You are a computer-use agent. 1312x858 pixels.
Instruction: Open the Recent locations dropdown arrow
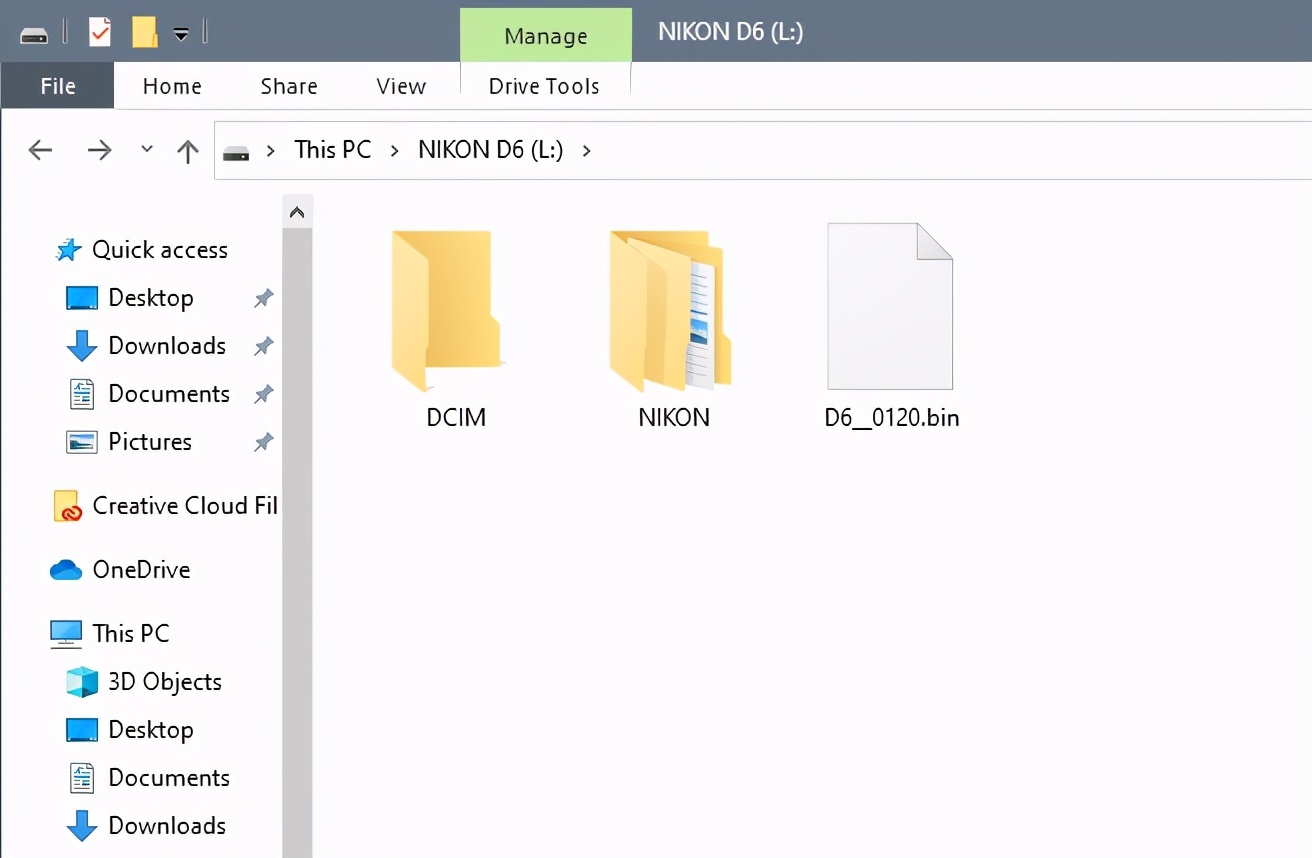click(147, 149)
